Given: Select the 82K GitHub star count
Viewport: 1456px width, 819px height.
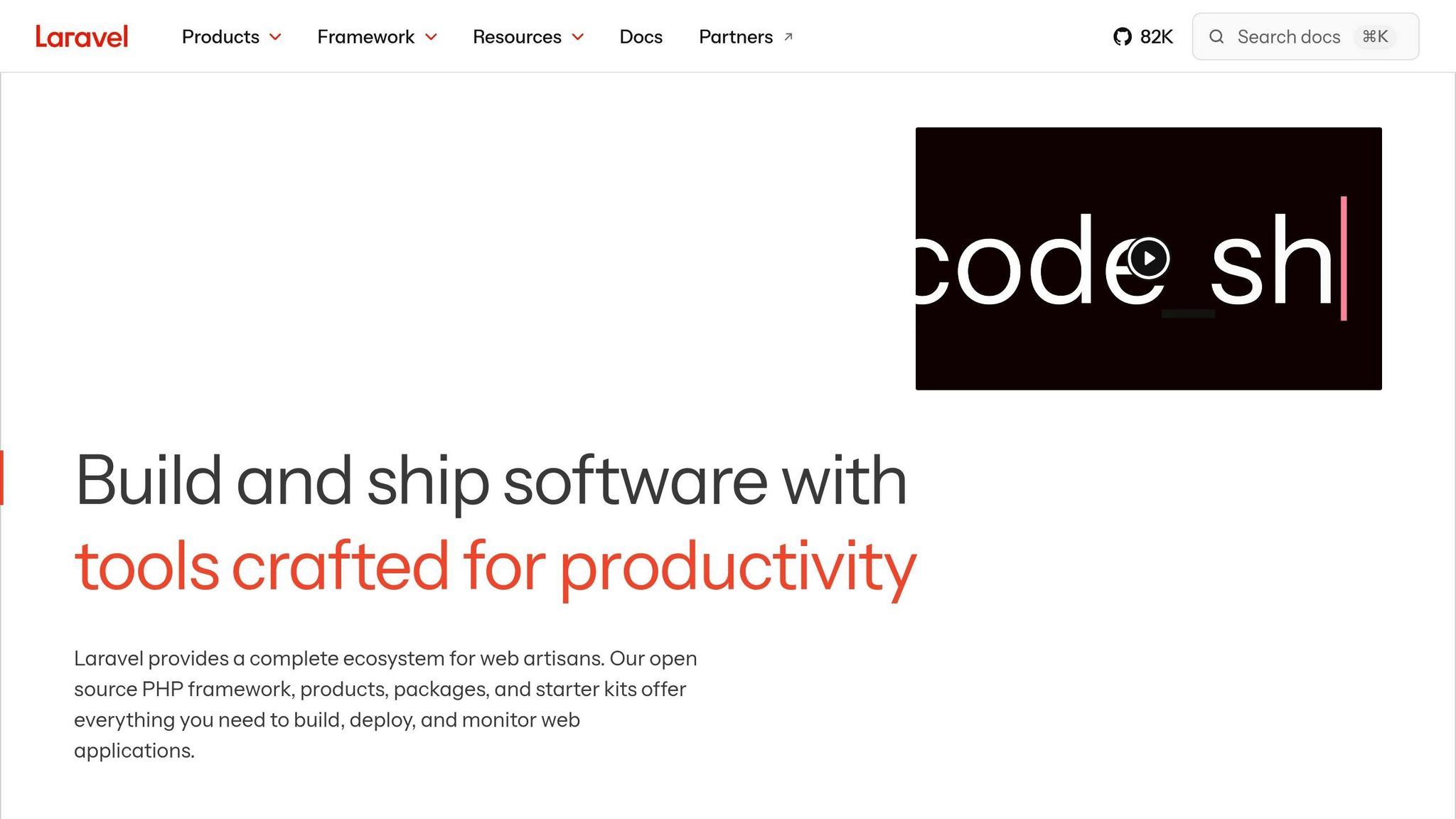Looking at the screenshot, I should coord(1157,36).
